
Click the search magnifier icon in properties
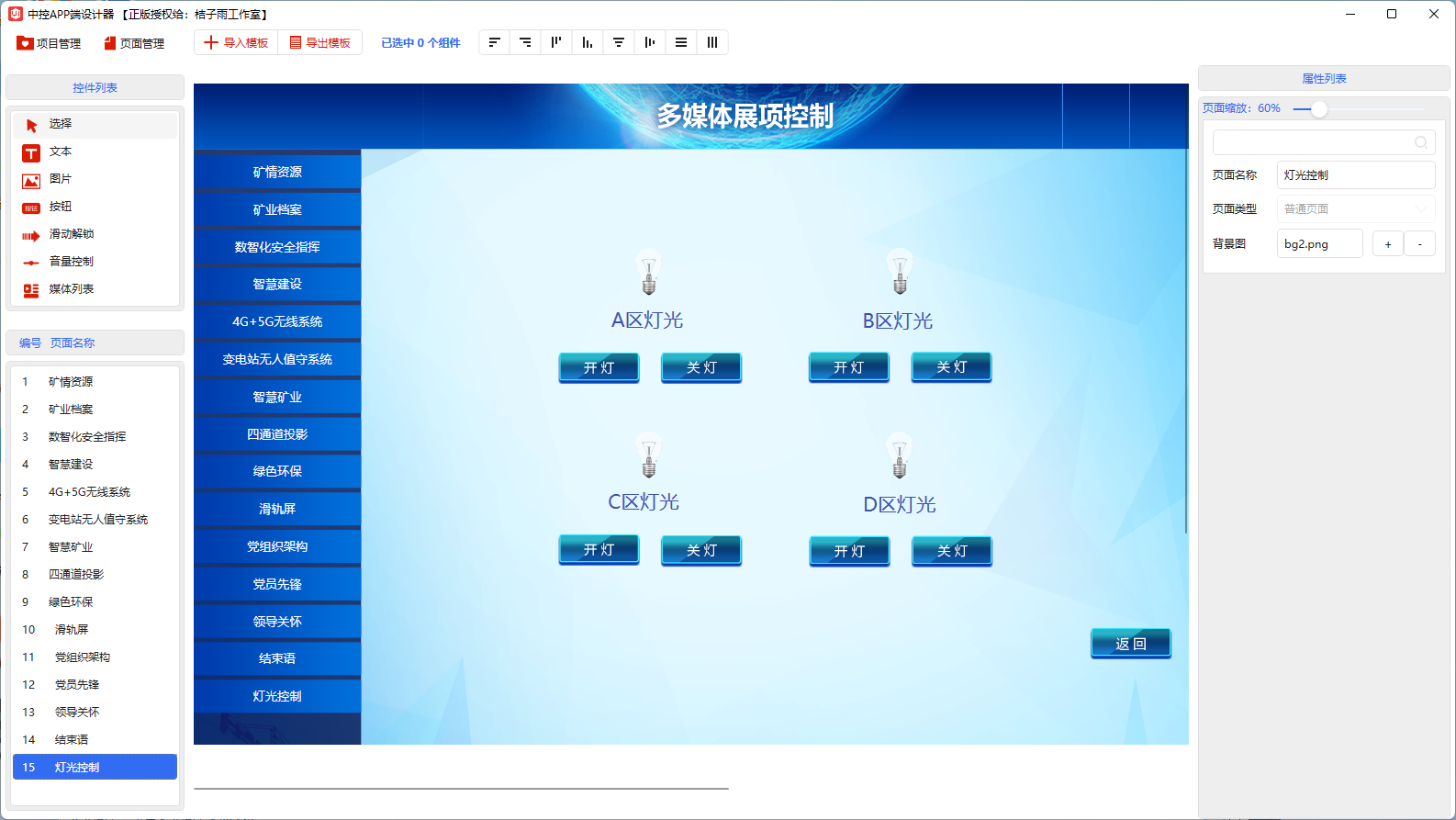pyautogui.click(x=1420, y=142)
